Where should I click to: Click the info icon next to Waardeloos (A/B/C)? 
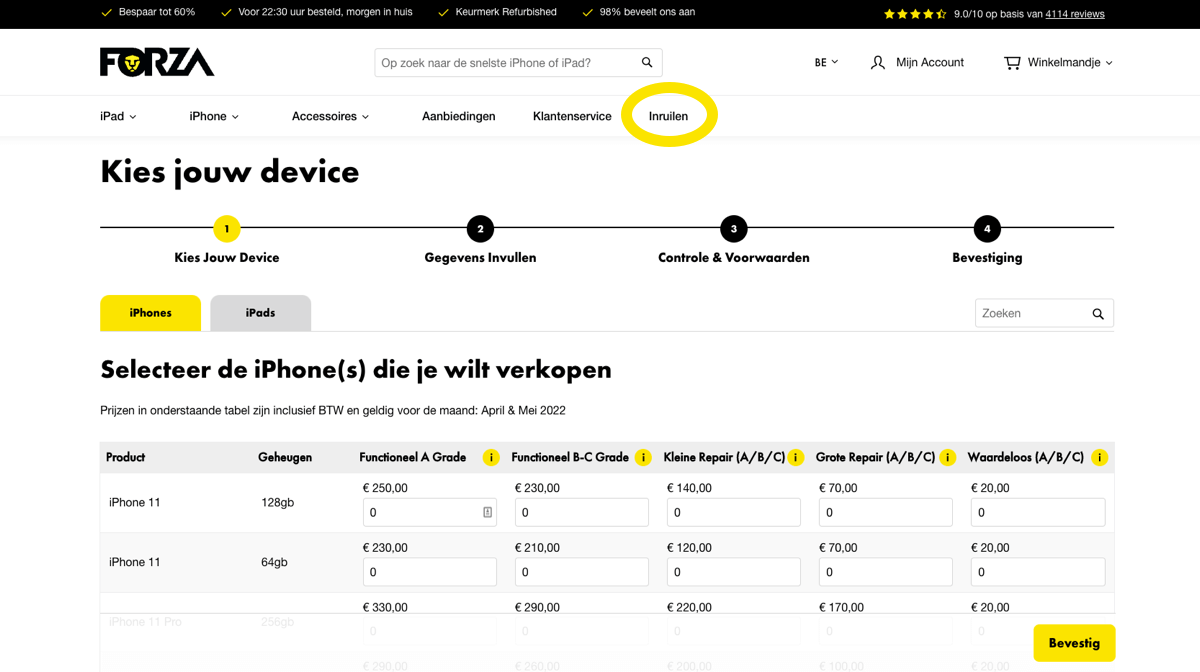click(1099, 457)
